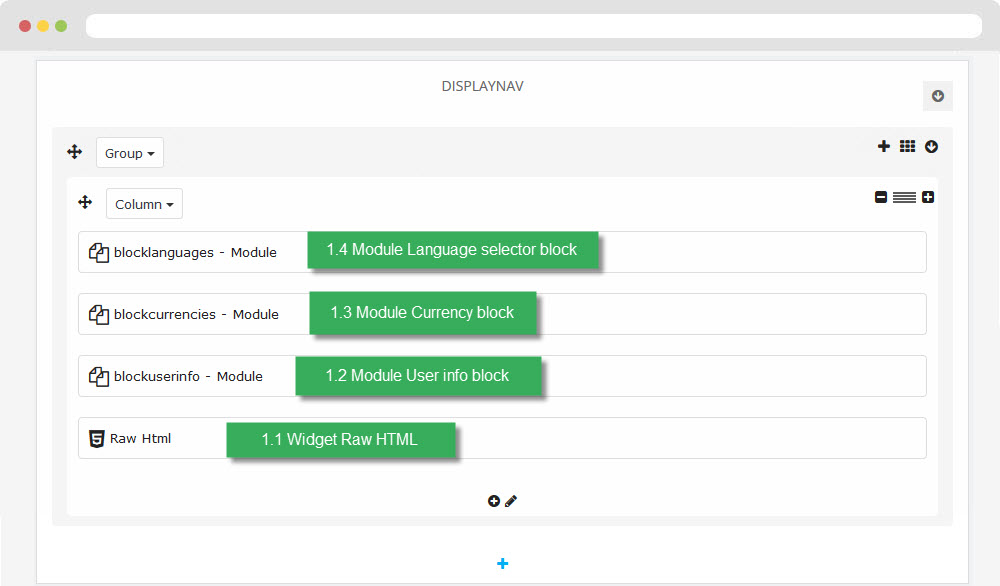Image resolution: width=1000 pixels, height=586 pixels.
Task: Edit the column with the pencil icon
Action: 511,501
